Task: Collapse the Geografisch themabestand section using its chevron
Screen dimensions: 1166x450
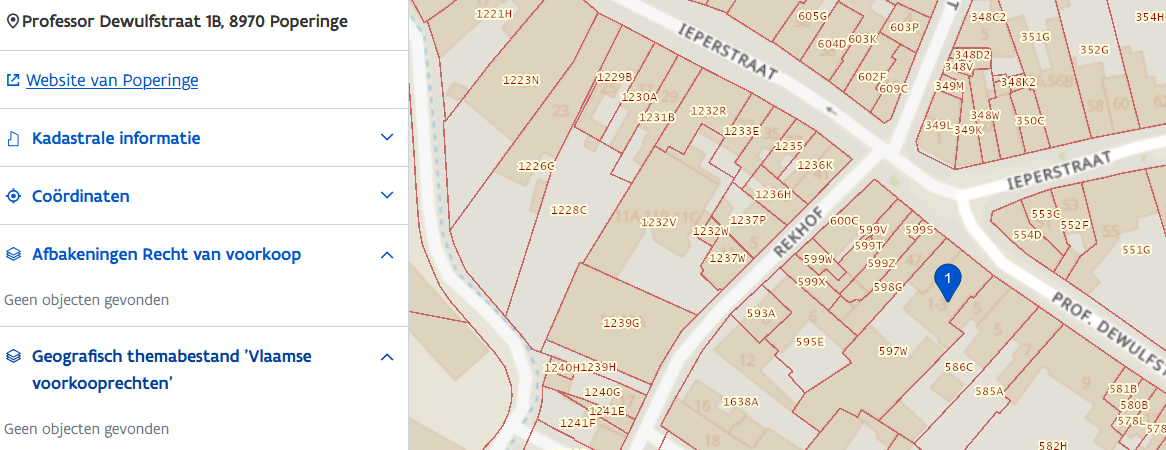Action: tap(387, 356)
